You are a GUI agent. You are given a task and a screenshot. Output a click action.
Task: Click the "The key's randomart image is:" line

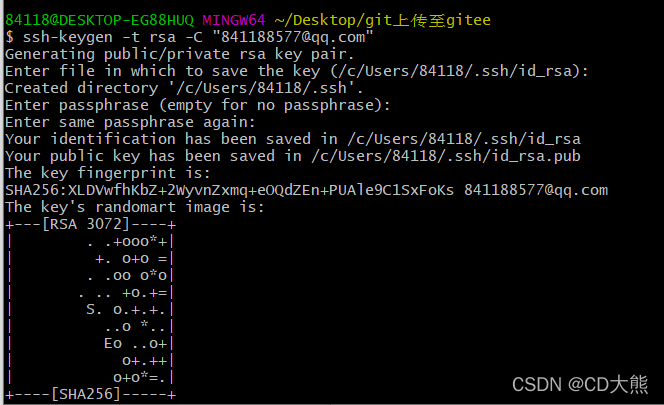click(x=134, y=207)
